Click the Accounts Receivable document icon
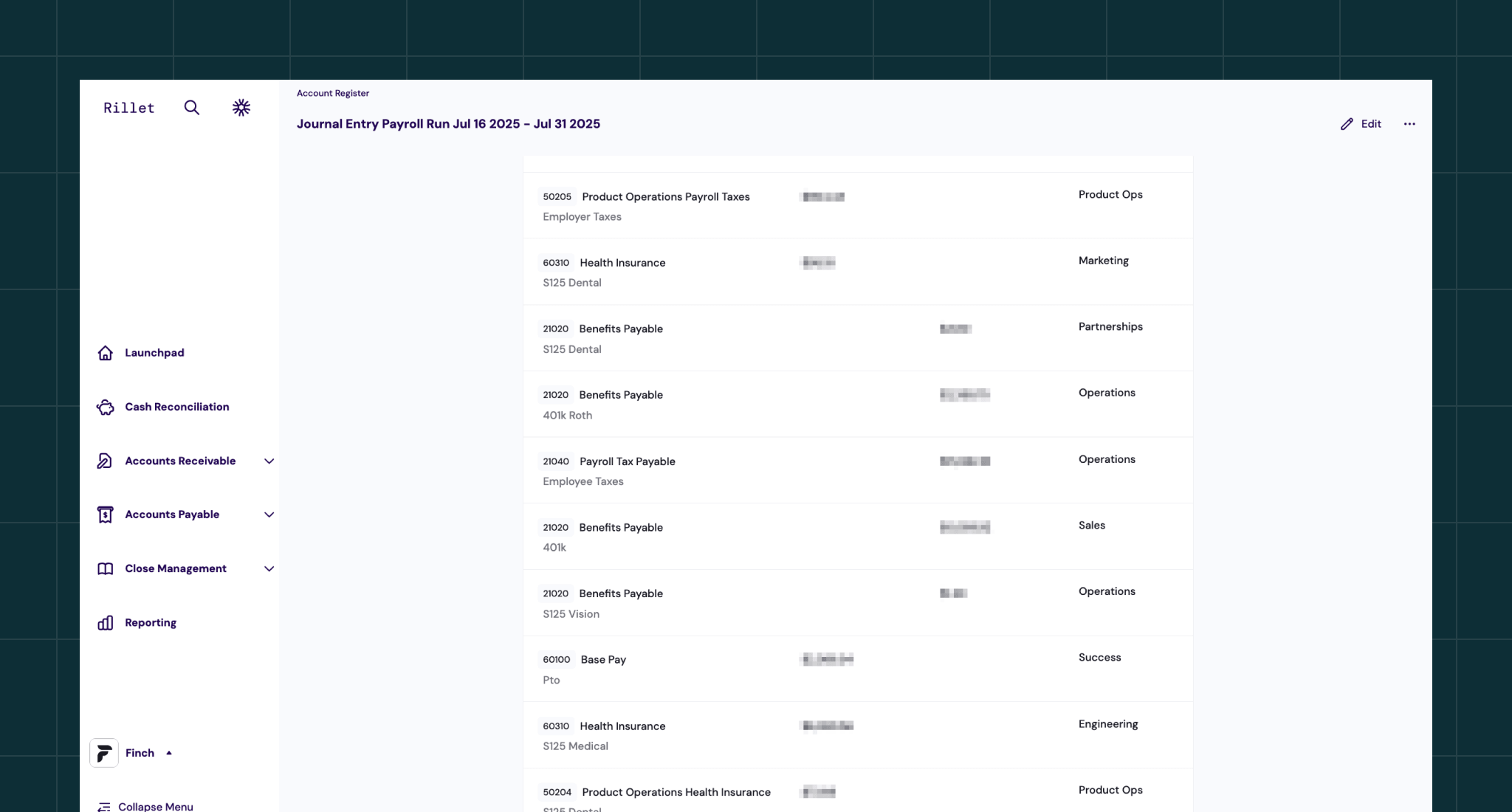 pyautogui.click(x=105, y=461)
